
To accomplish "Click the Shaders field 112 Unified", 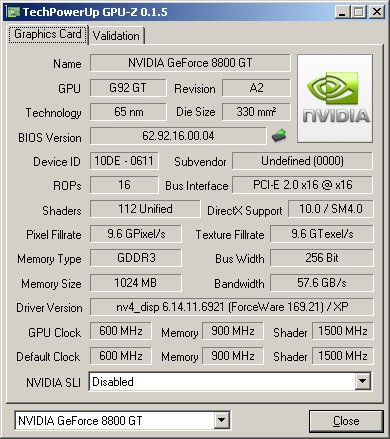I will coord(145,209).
